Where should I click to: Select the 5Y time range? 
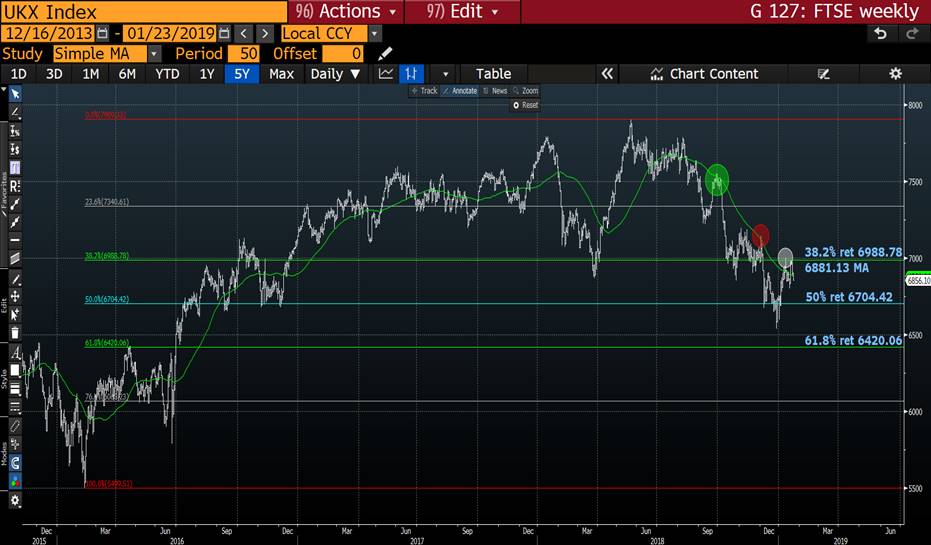[242, 74]
